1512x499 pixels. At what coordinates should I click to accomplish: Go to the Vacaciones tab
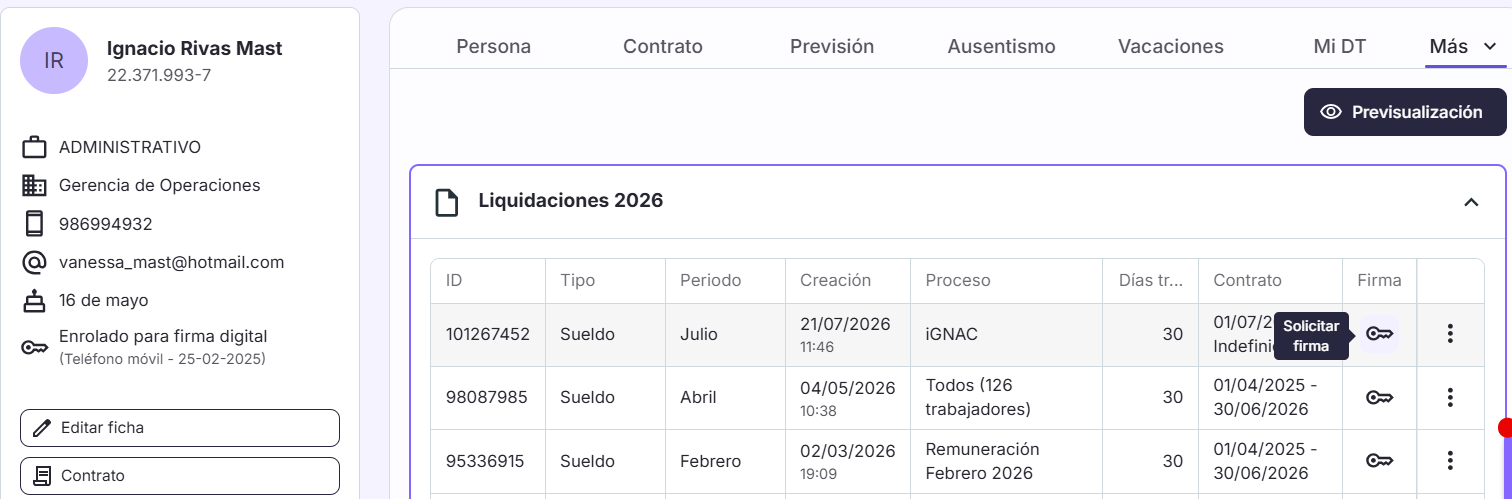(x=1171, y=46)
